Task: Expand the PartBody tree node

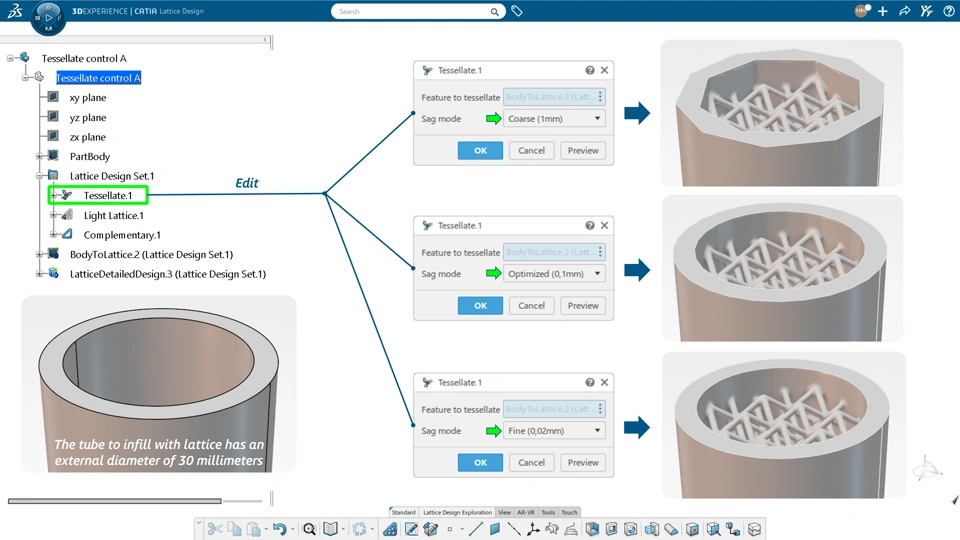Action: (39, 157)
